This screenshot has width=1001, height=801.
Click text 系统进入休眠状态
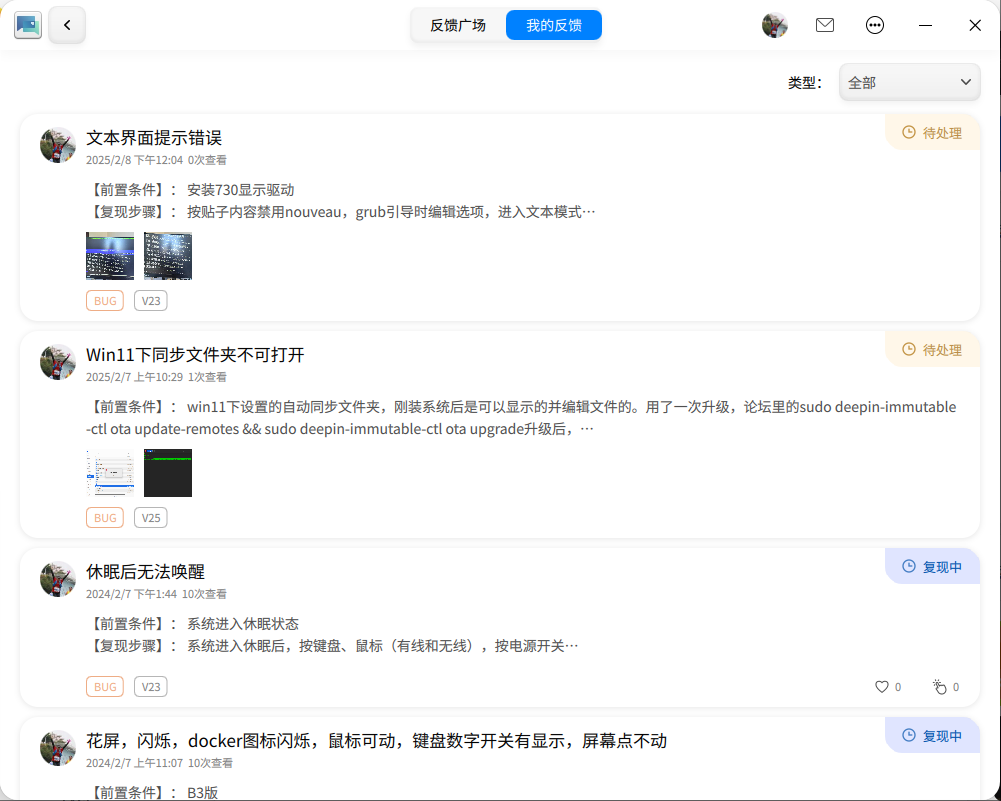point(243,624)
